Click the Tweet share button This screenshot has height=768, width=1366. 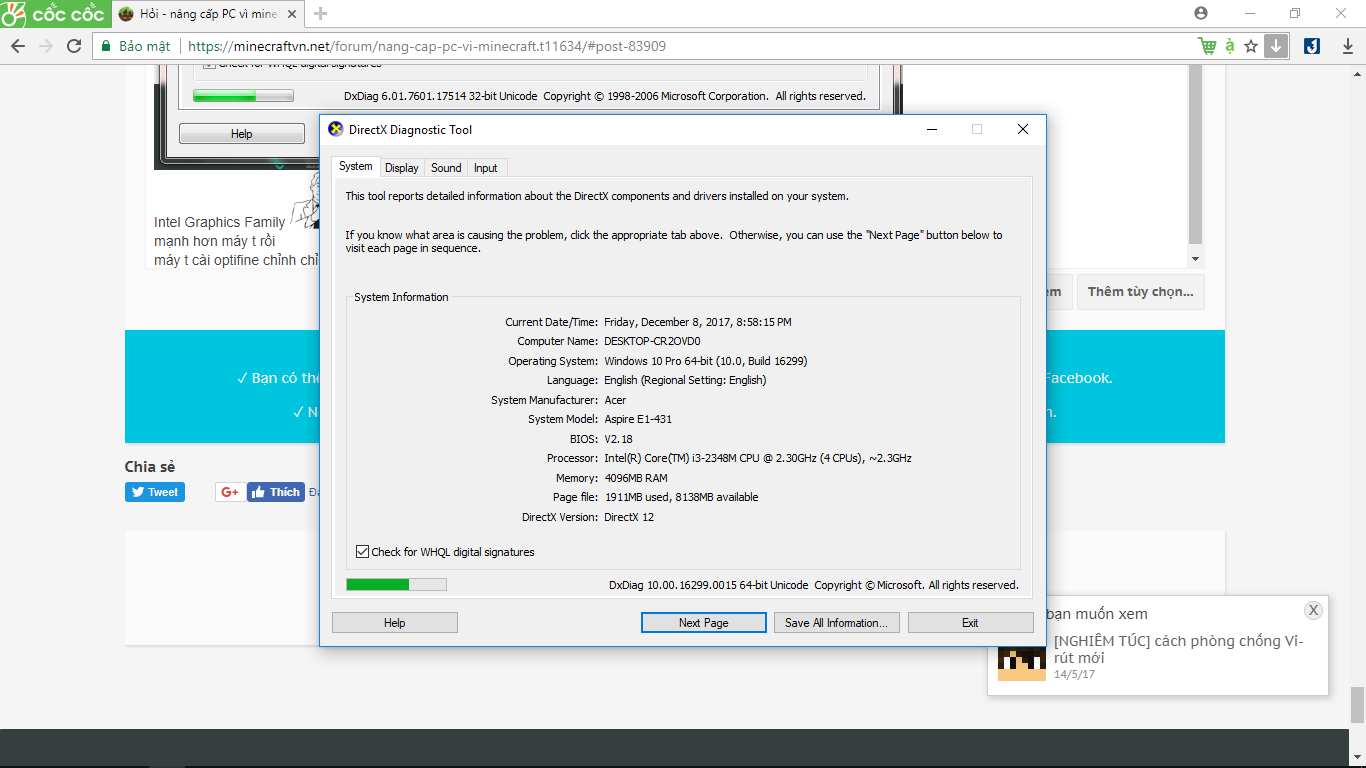(155, 492)
